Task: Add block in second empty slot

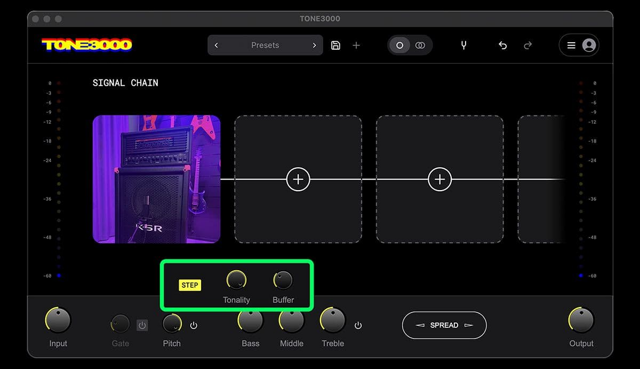Action: 440,179
